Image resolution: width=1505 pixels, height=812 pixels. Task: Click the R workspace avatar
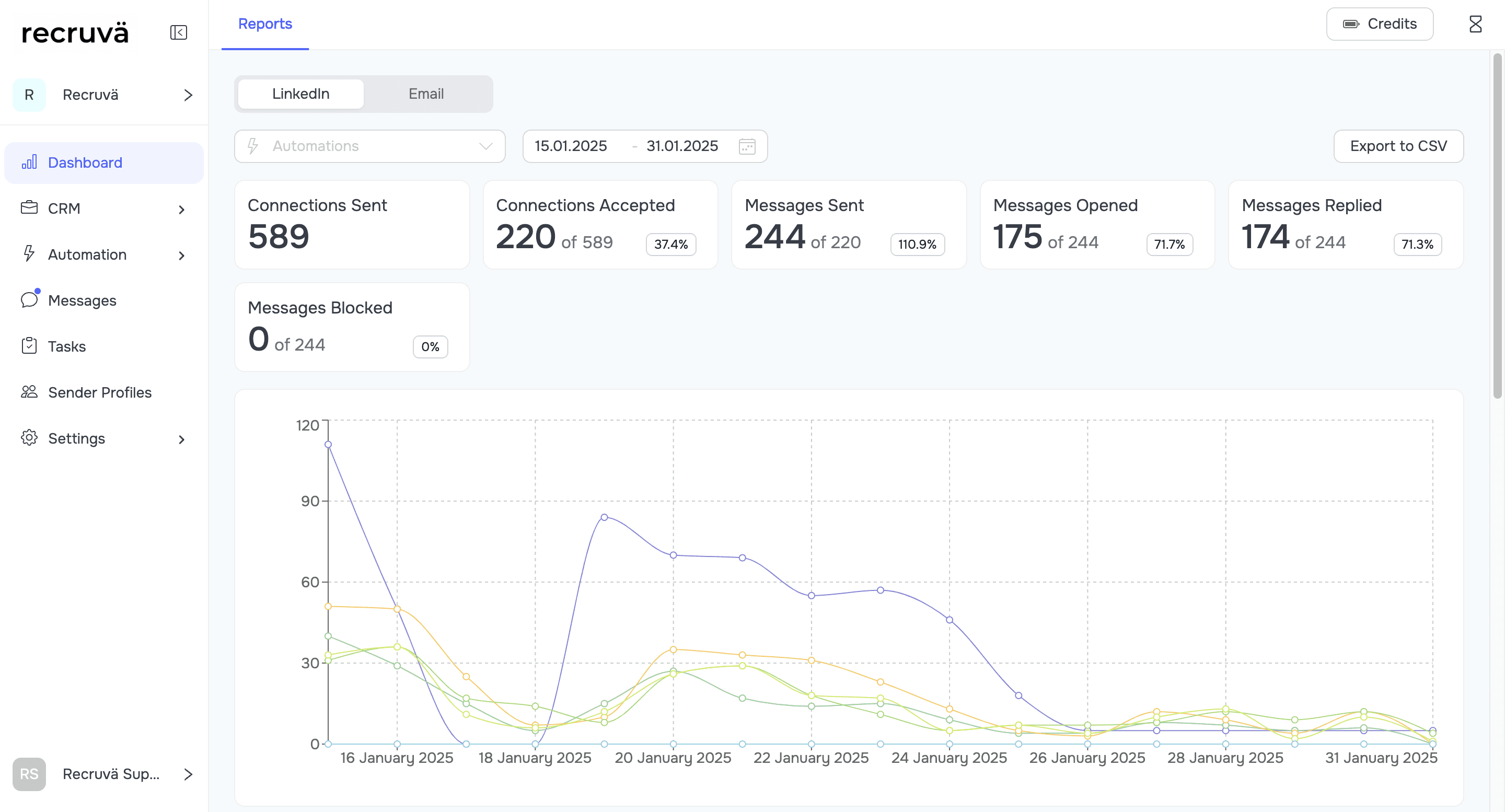29,95
